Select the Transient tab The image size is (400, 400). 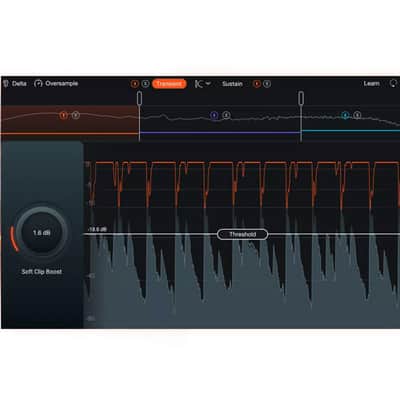(169, 84)
